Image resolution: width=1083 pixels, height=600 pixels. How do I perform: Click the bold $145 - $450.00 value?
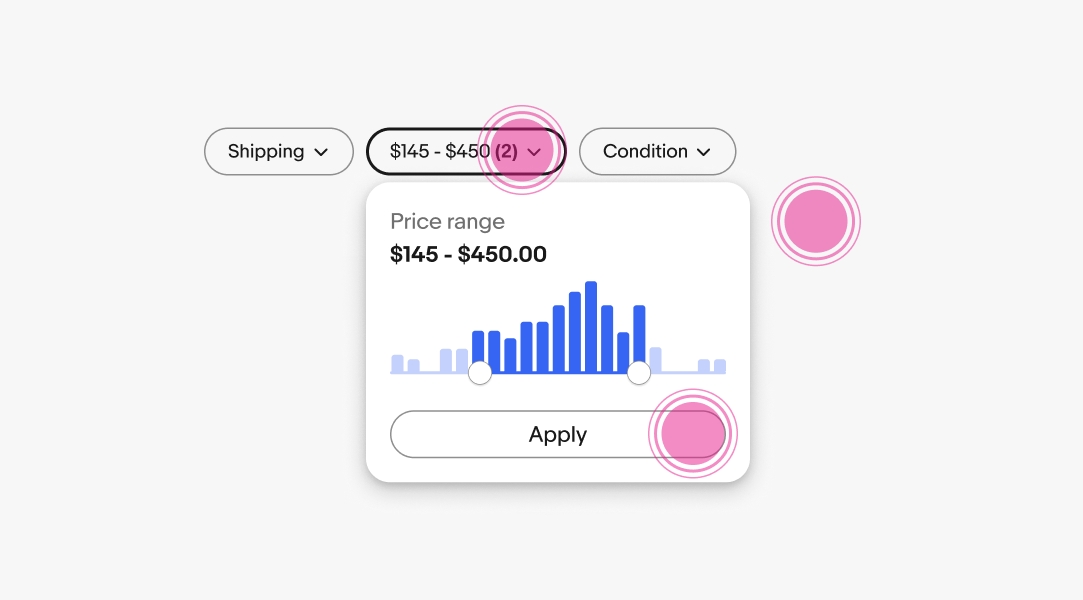tap(468, 255)
